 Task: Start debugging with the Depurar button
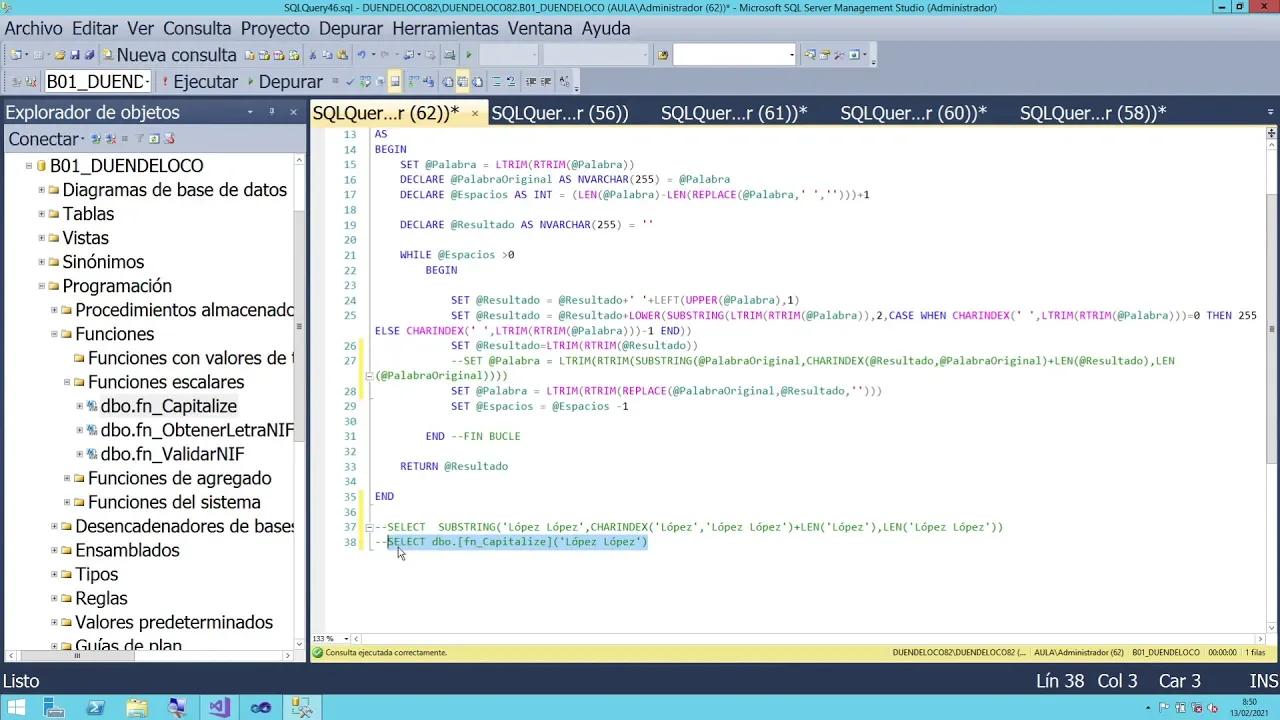pyautogui.click(x=285, y=82)
